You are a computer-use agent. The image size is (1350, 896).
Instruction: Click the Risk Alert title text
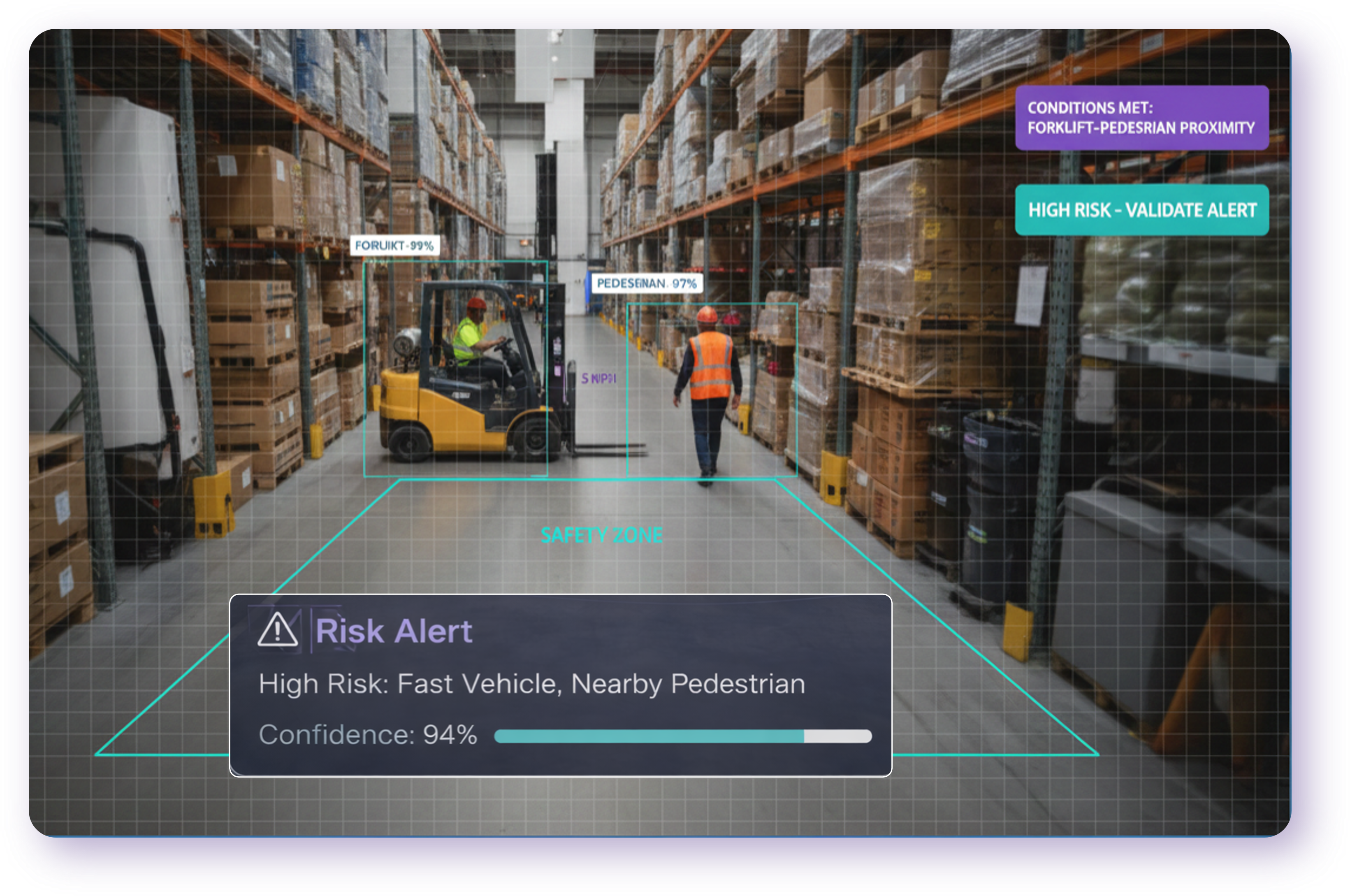coord(394,631)
